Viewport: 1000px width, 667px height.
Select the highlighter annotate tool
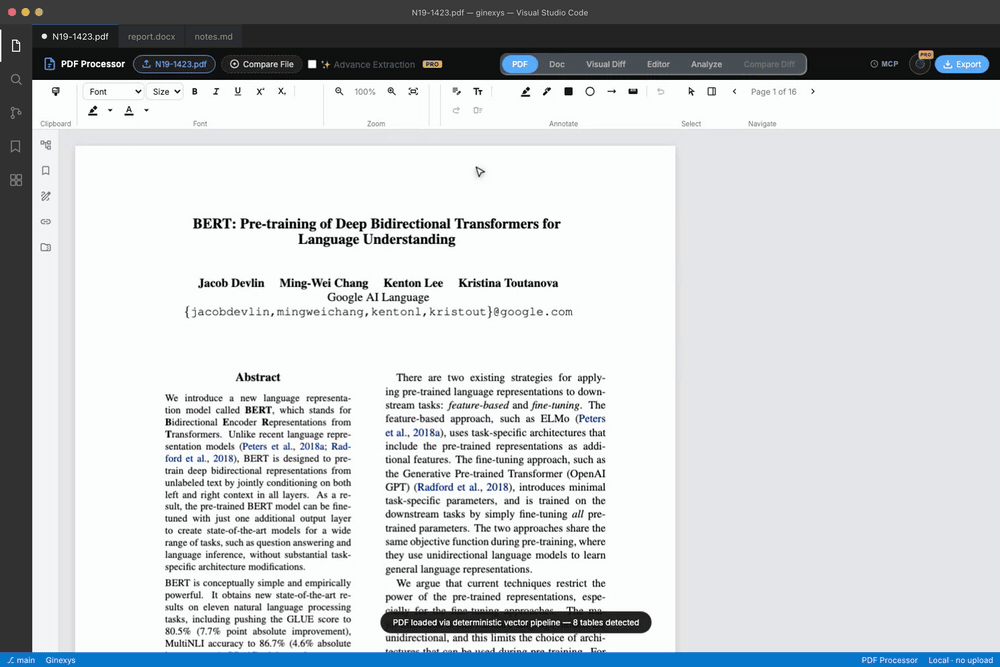click(x=526, y=92)
